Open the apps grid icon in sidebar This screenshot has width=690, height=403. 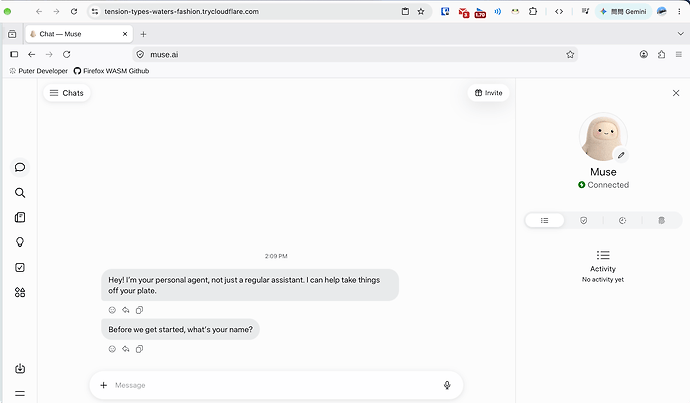pyautogui.click(x=20, y=293)
